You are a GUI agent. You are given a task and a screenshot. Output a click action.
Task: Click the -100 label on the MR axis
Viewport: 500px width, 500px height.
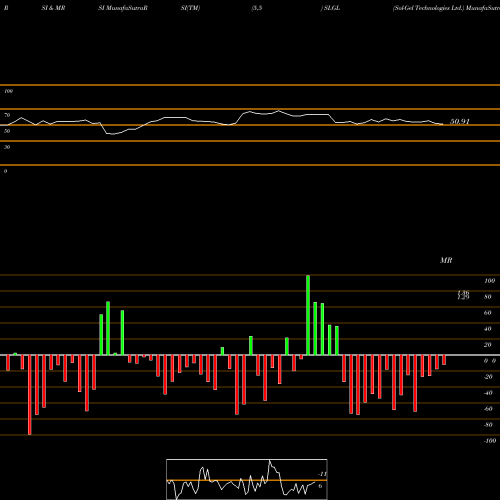pyautogui.click(x=490, y=441)
